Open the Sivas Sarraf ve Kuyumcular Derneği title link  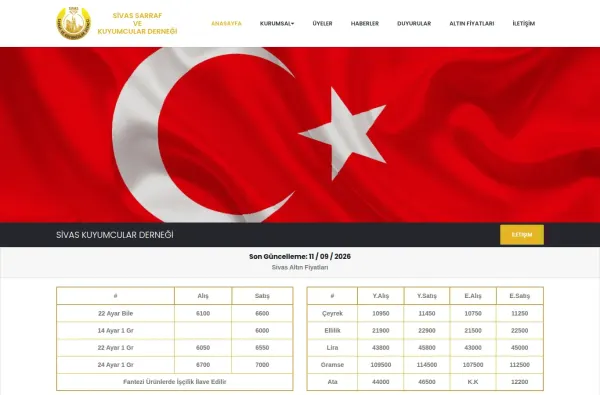click(137, 23)
